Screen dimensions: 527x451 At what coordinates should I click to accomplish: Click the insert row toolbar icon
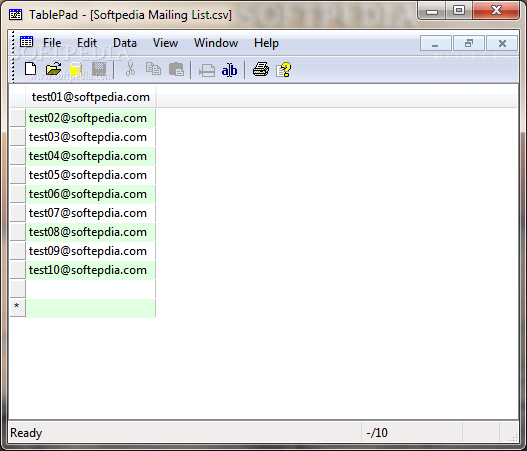tap(207, 70)
